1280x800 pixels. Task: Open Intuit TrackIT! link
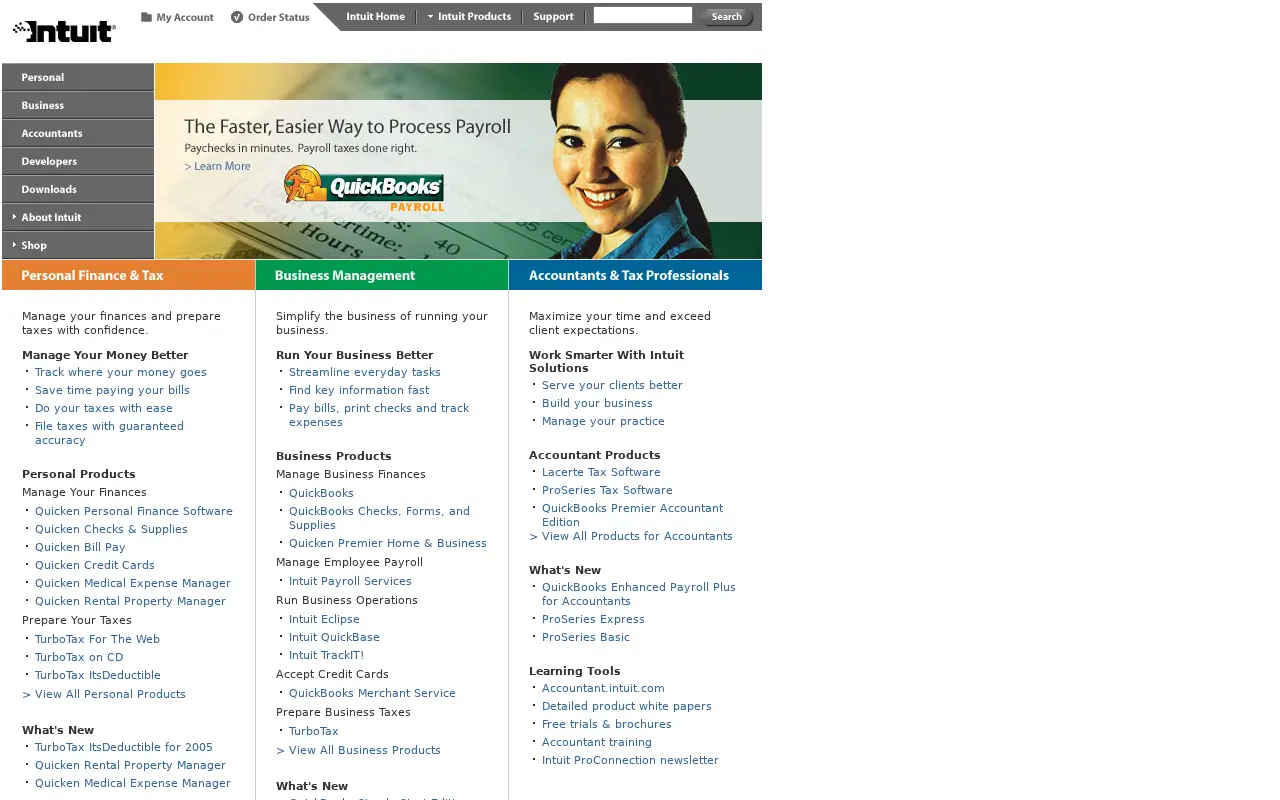(x=326, y=655)
